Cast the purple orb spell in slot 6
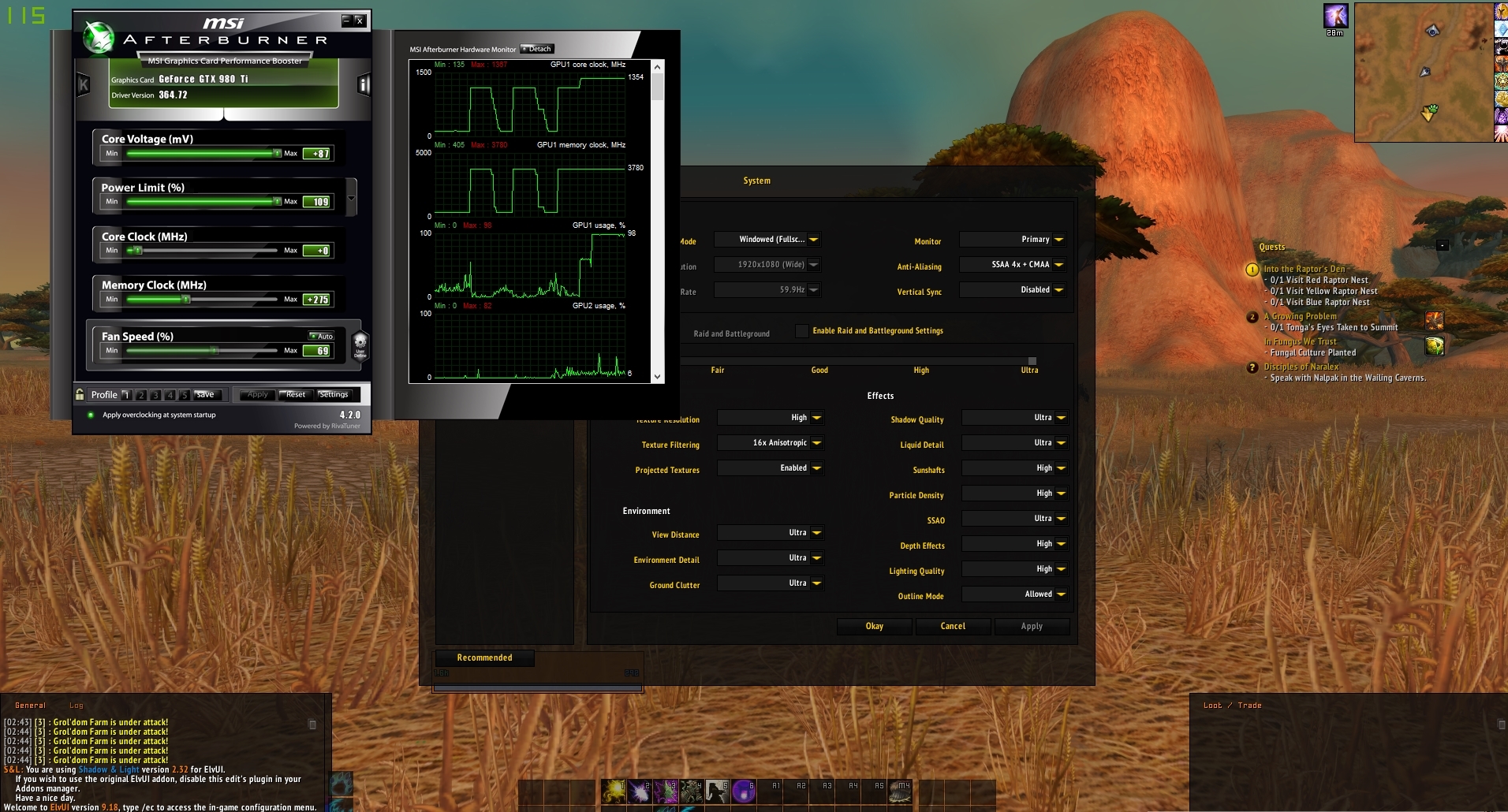The width and height of the screenshot is (1508, 812). (744, 791)
